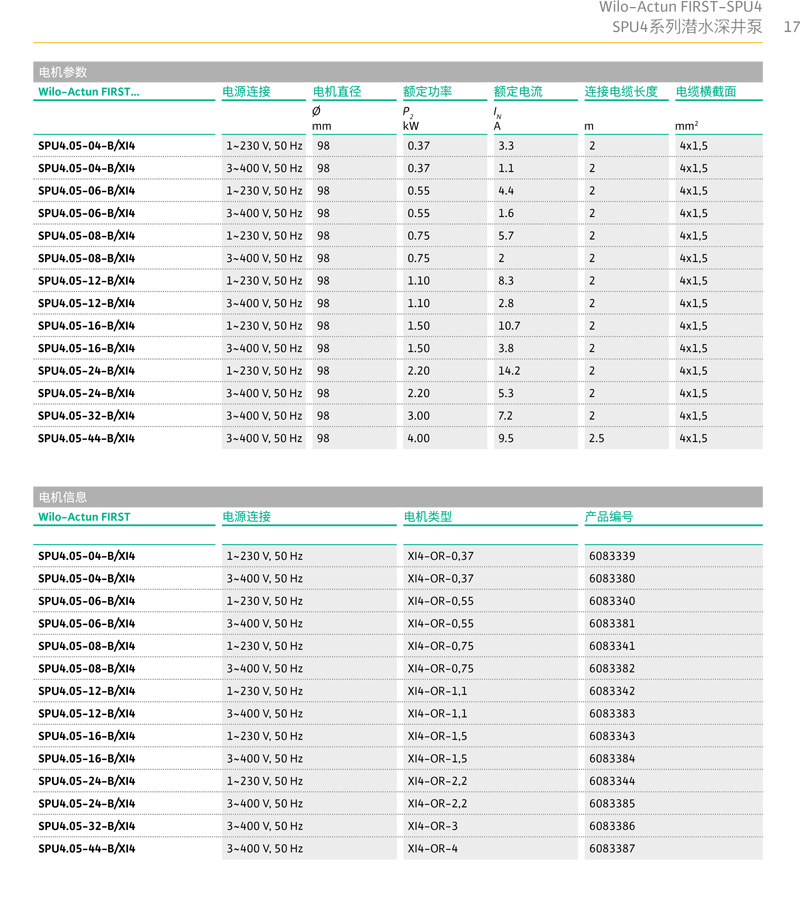Viewport: 800px width, 899px height.
Task: Select product number 6083387
Action: 612,849
